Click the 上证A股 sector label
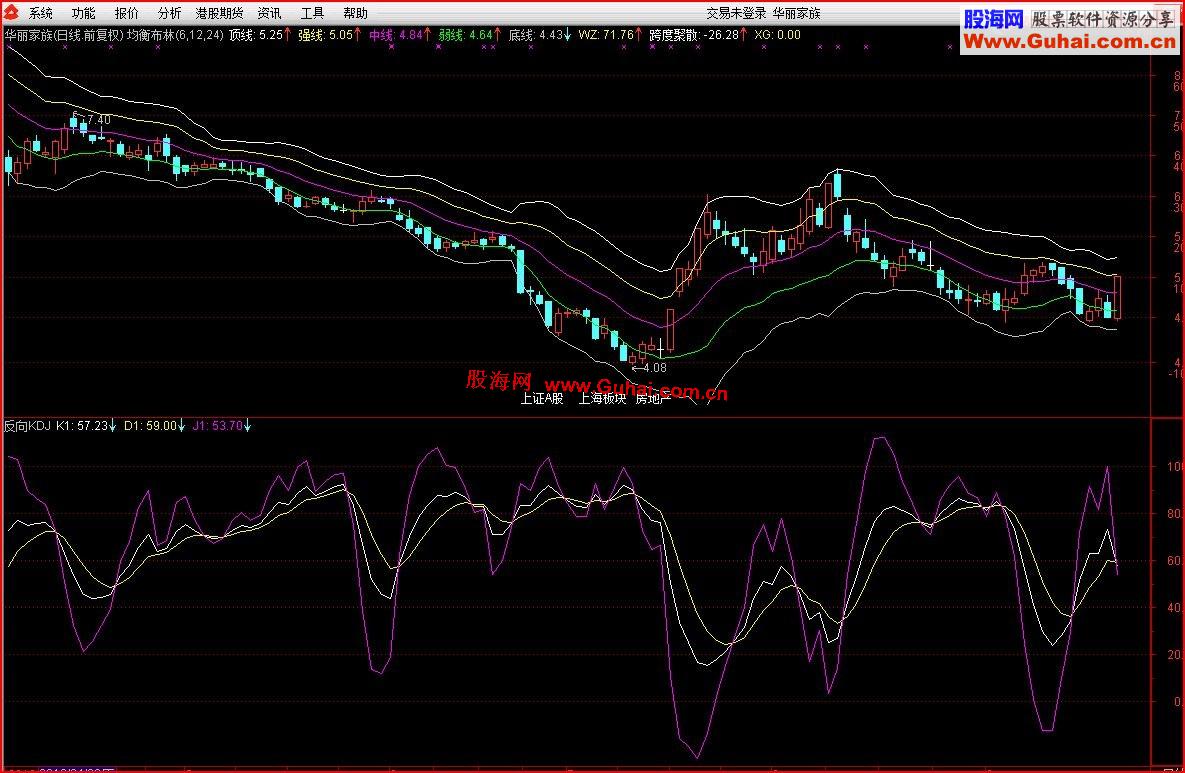Image resolution: width=1185 pixels, height=773 pixels. click(x=542, y=399)
